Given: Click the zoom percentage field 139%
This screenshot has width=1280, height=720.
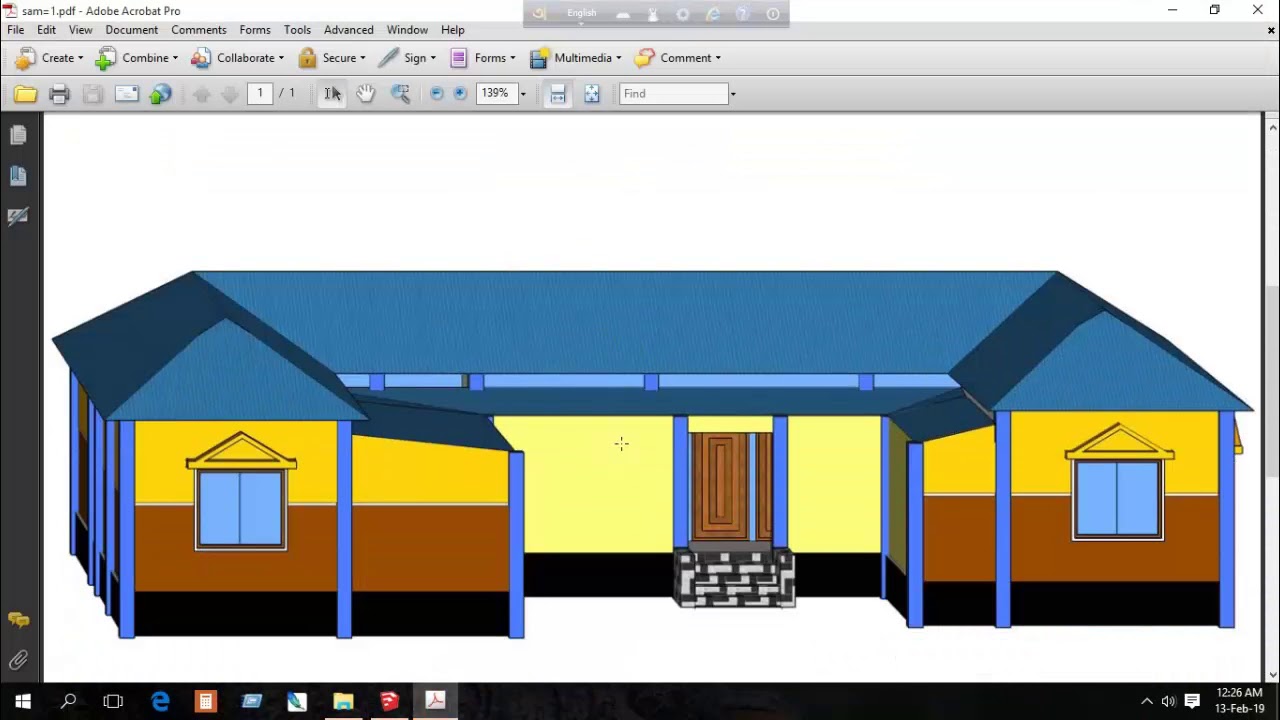Looking at the screenshot, I should point(497,93).
